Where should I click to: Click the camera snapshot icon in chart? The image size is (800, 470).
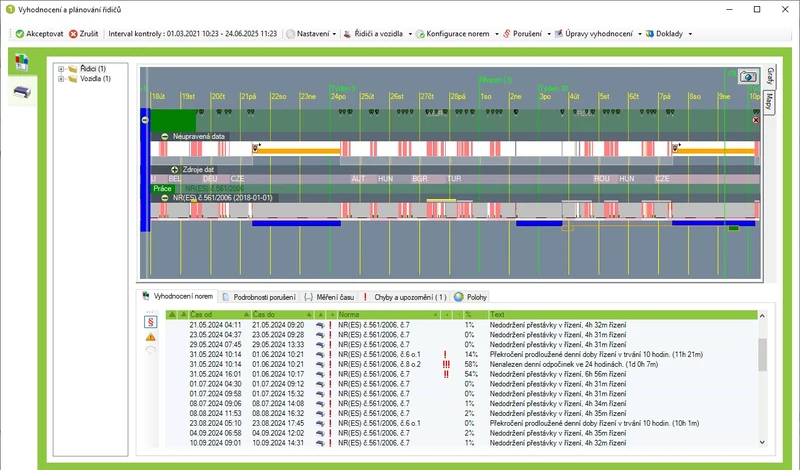click(x=747, y=77)
